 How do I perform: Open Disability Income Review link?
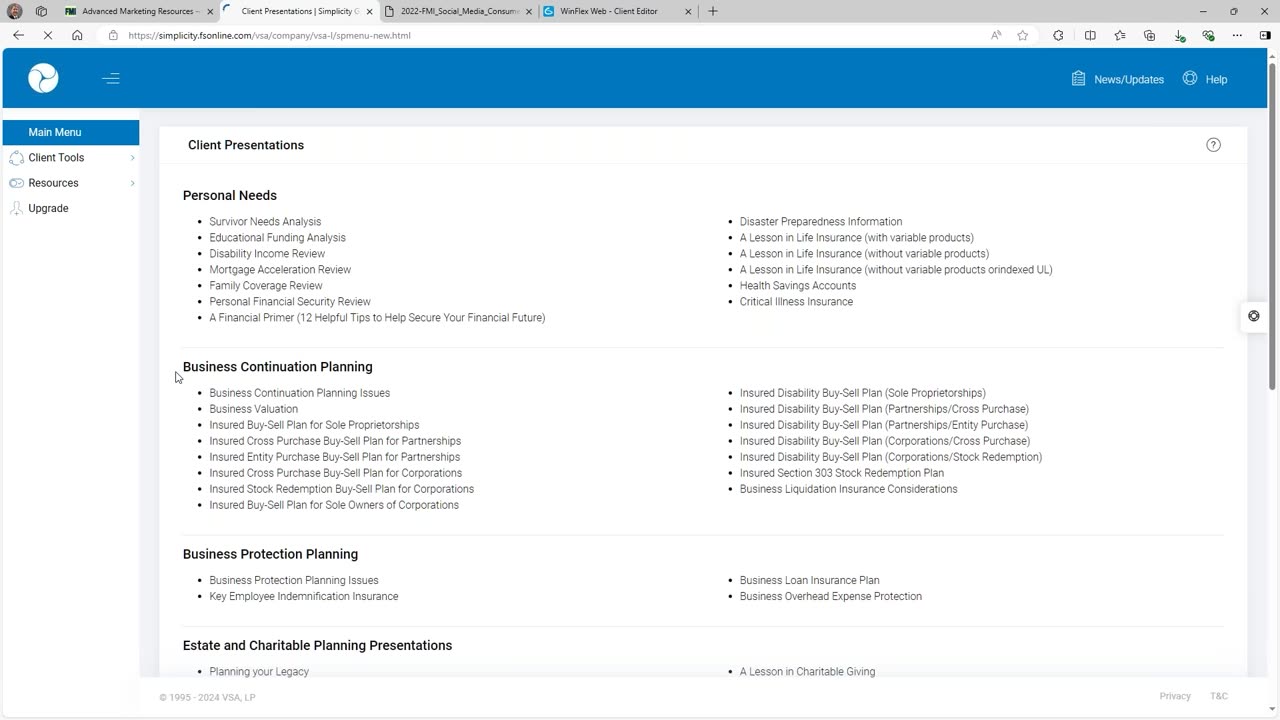click(267, 254)
